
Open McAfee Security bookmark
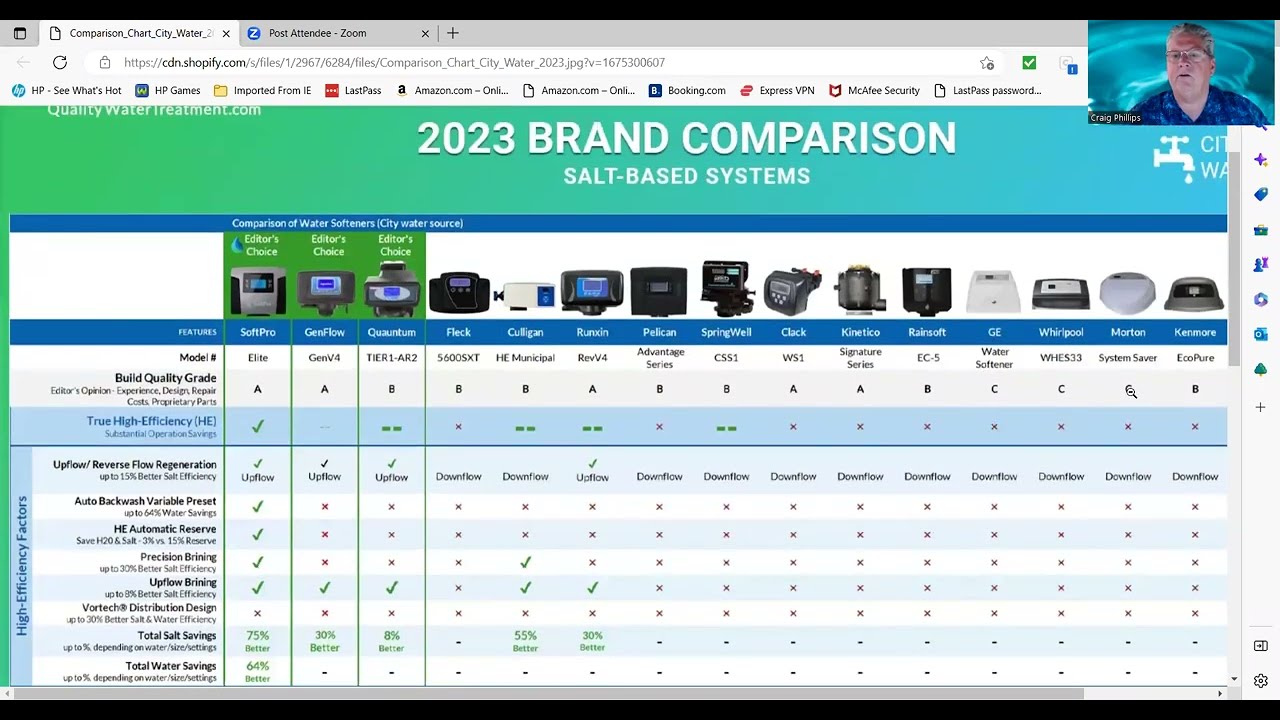tap(874, 90)
